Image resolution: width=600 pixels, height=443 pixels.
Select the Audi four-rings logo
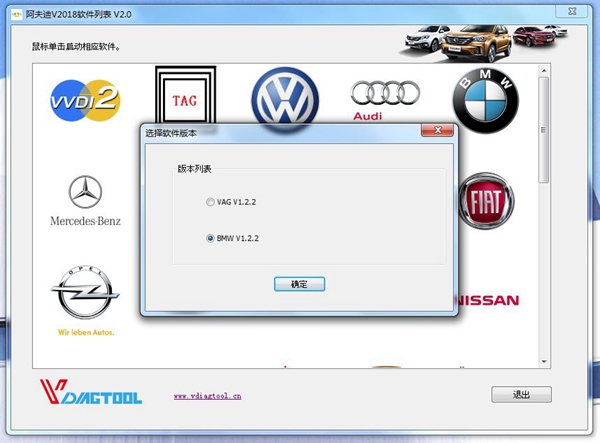(385, 100)
